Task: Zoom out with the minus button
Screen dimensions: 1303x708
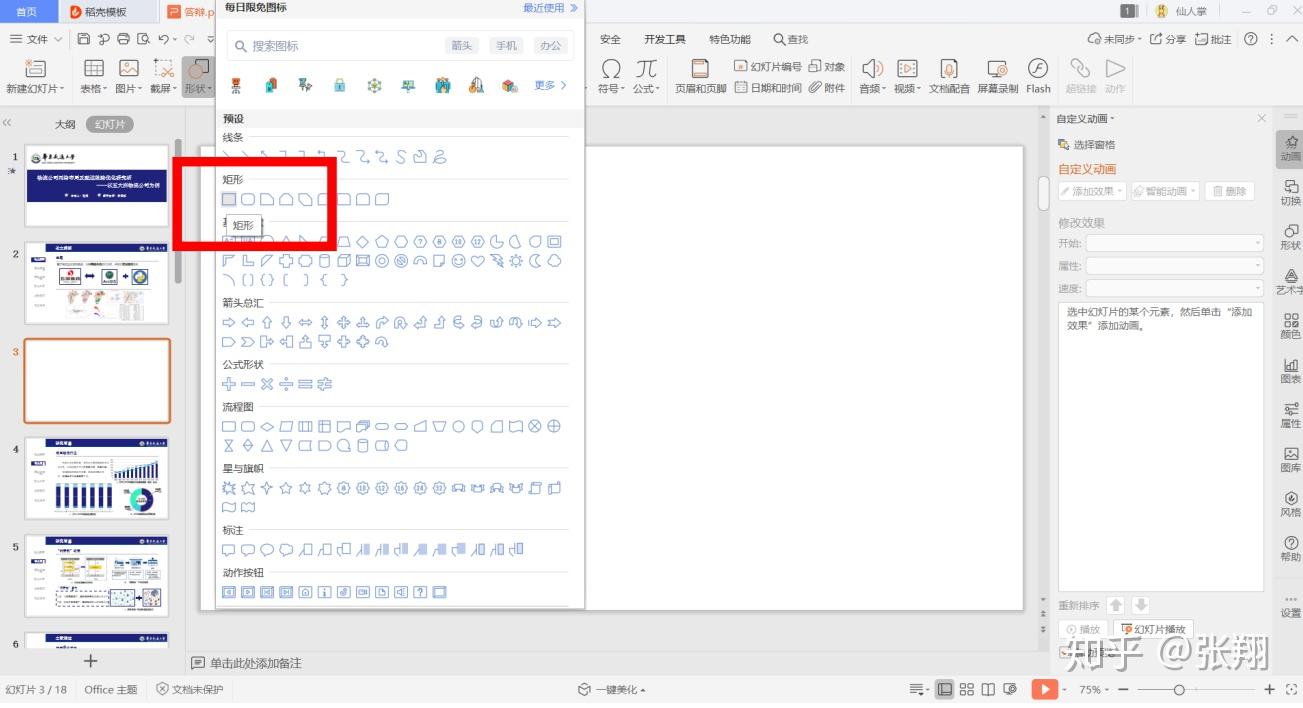Action: point(1123,690)
